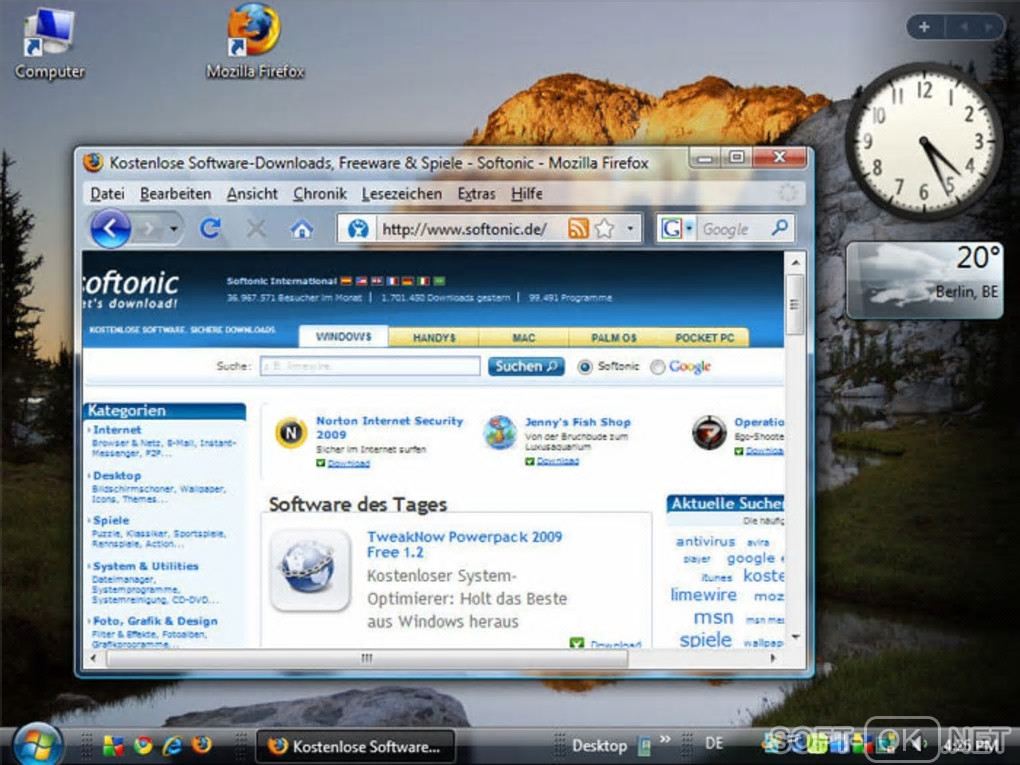This screenshot has height=765, width=1020.
Task: Switch to the MAC tab
Action: 524,338
